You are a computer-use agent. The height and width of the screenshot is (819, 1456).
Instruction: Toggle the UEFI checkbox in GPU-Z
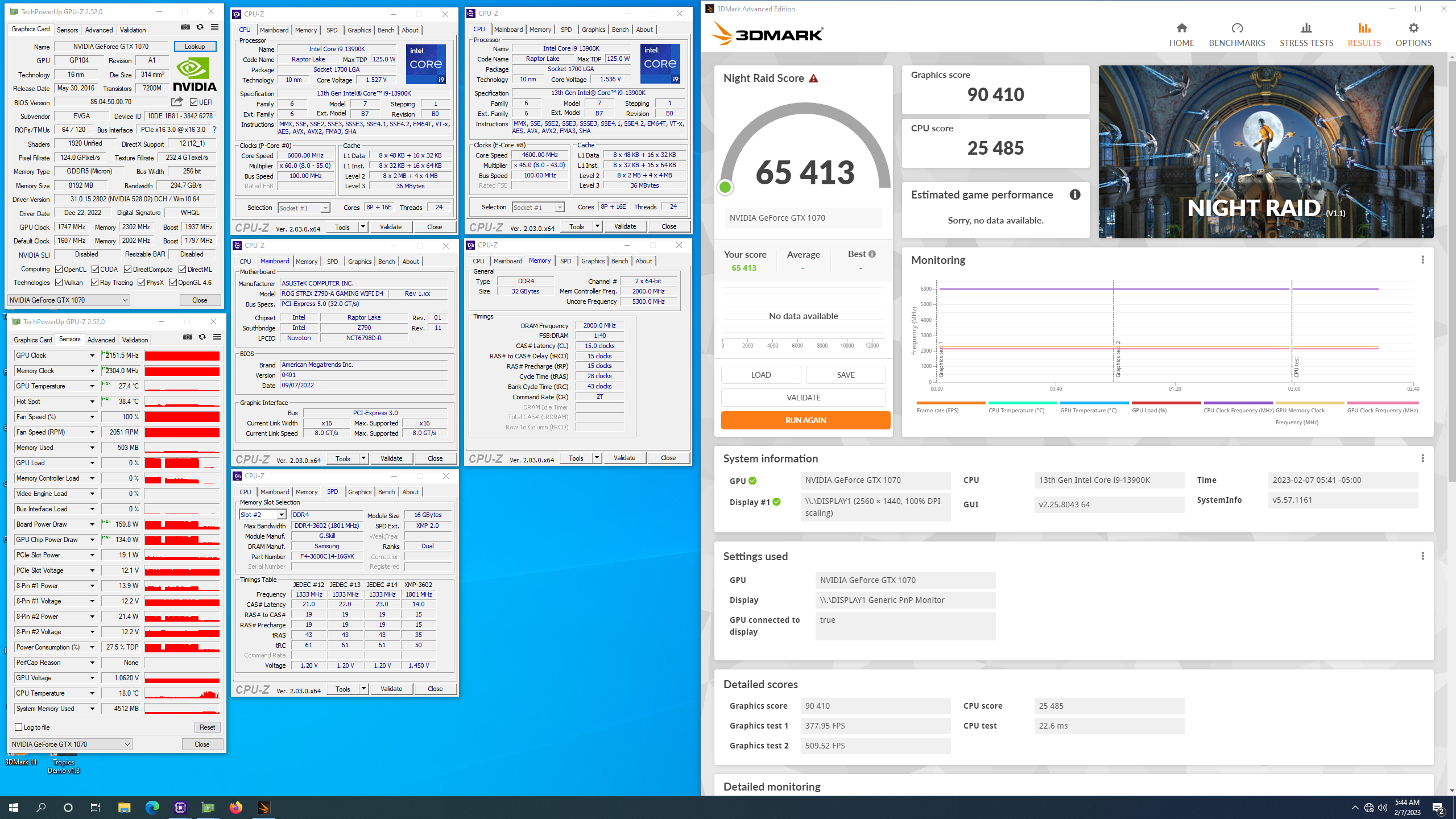[193, 102]
